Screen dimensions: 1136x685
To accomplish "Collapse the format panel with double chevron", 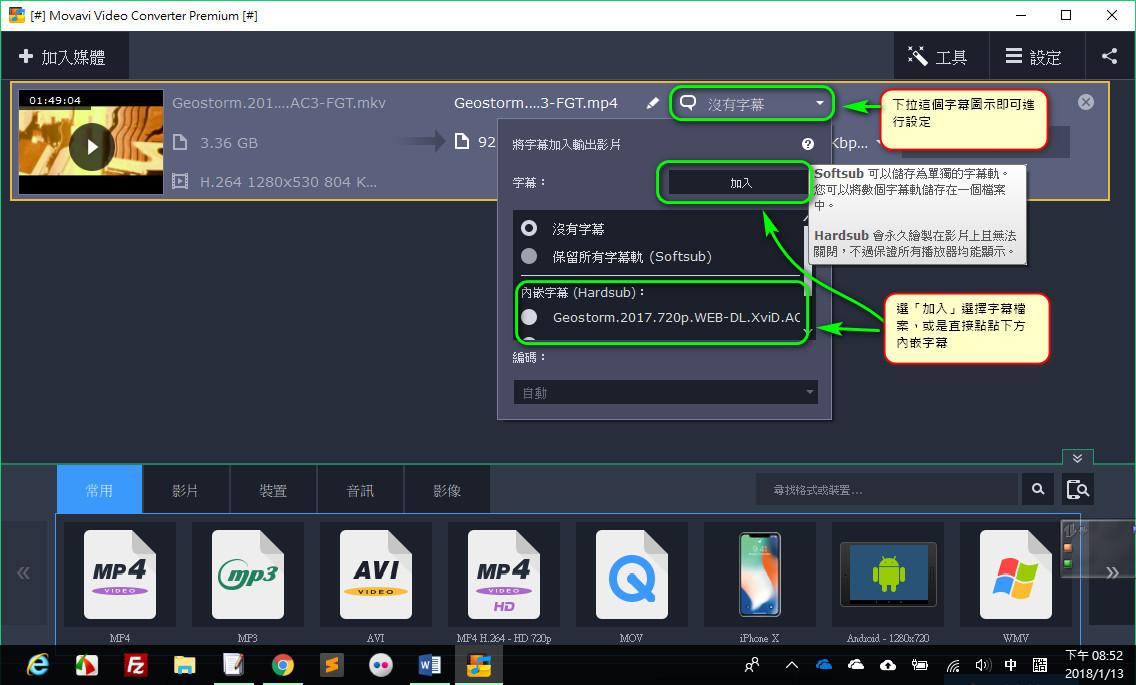I will 1077,457.
